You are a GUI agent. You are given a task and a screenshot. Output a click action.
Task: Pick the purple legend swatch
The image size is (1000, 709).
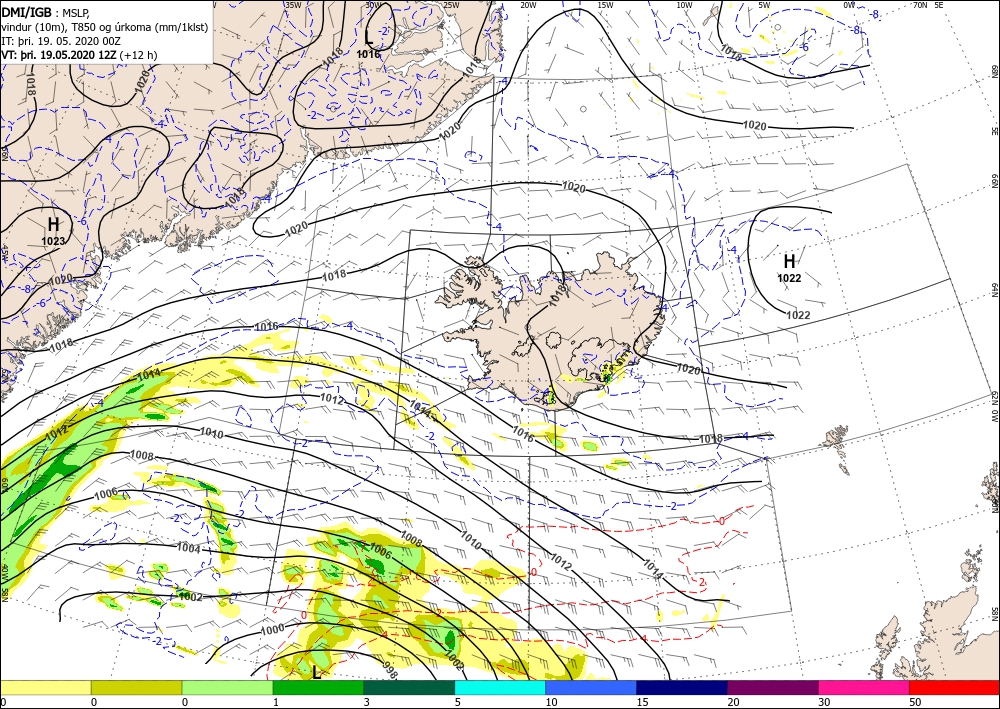pyautogui.click(x=772, y=687)
